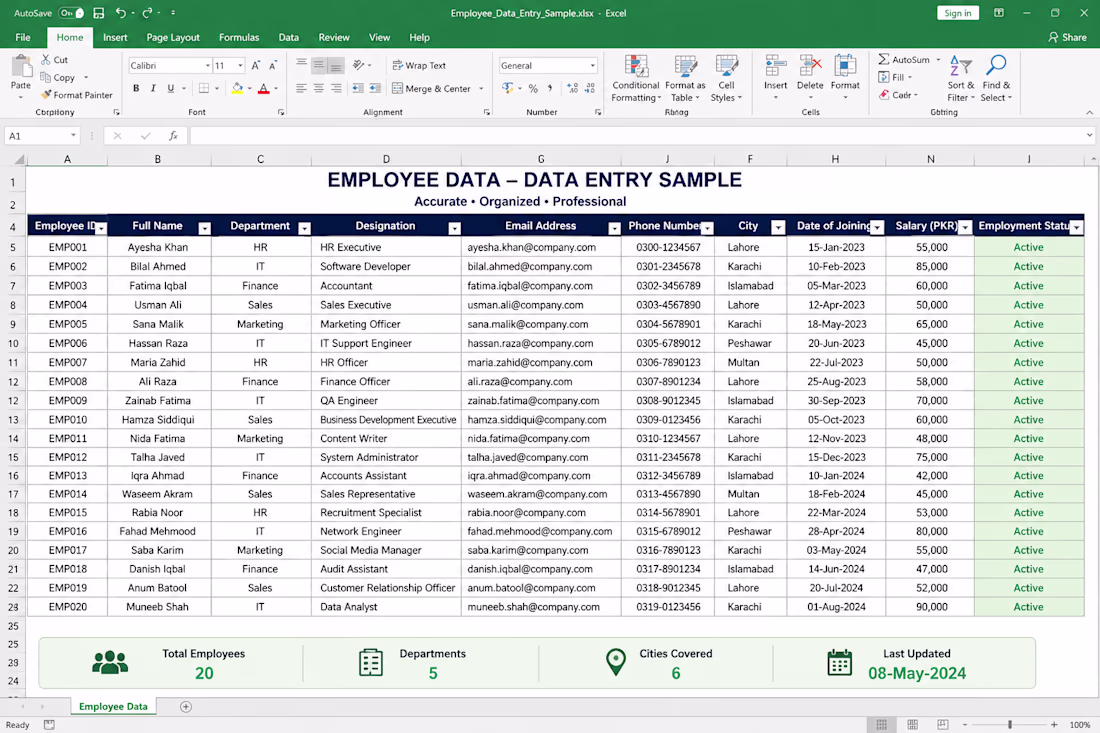Open the City column filter dropdown
This screenshot has width=1100, height=733.
click(778, 227)
